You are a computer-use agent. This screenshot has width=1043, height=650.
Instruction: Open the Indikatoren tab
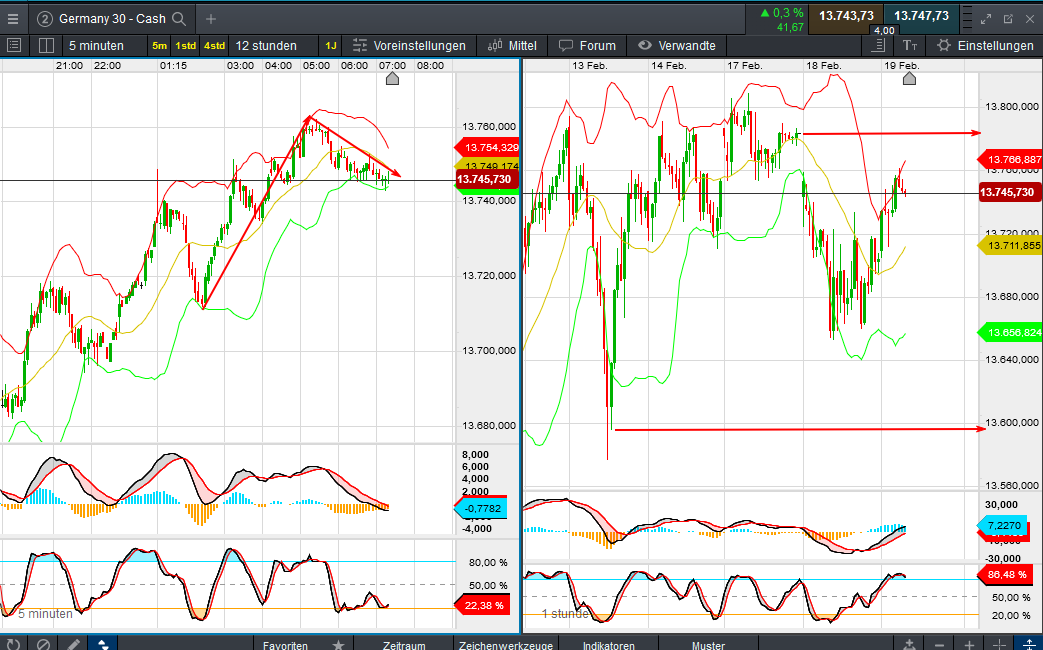tap(609, 645)
